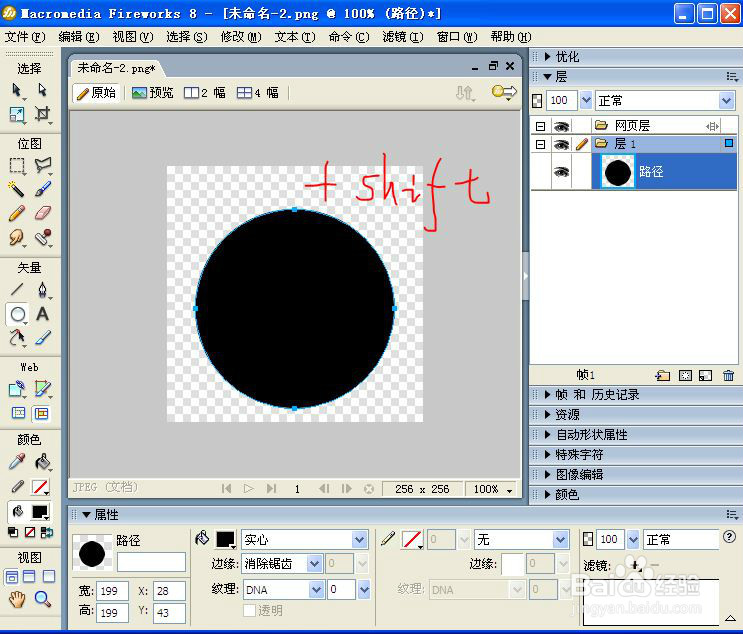Switch to the 预览 tab
The image size is (743, 634).
[x=153, y=92]
